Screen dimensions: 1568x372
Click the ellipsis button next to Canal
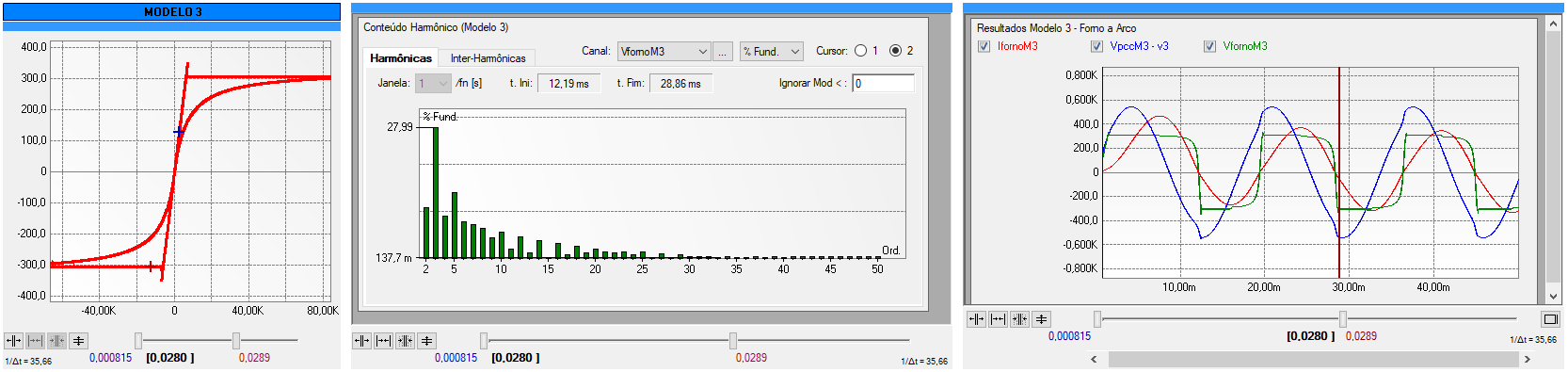click(723, 52)
